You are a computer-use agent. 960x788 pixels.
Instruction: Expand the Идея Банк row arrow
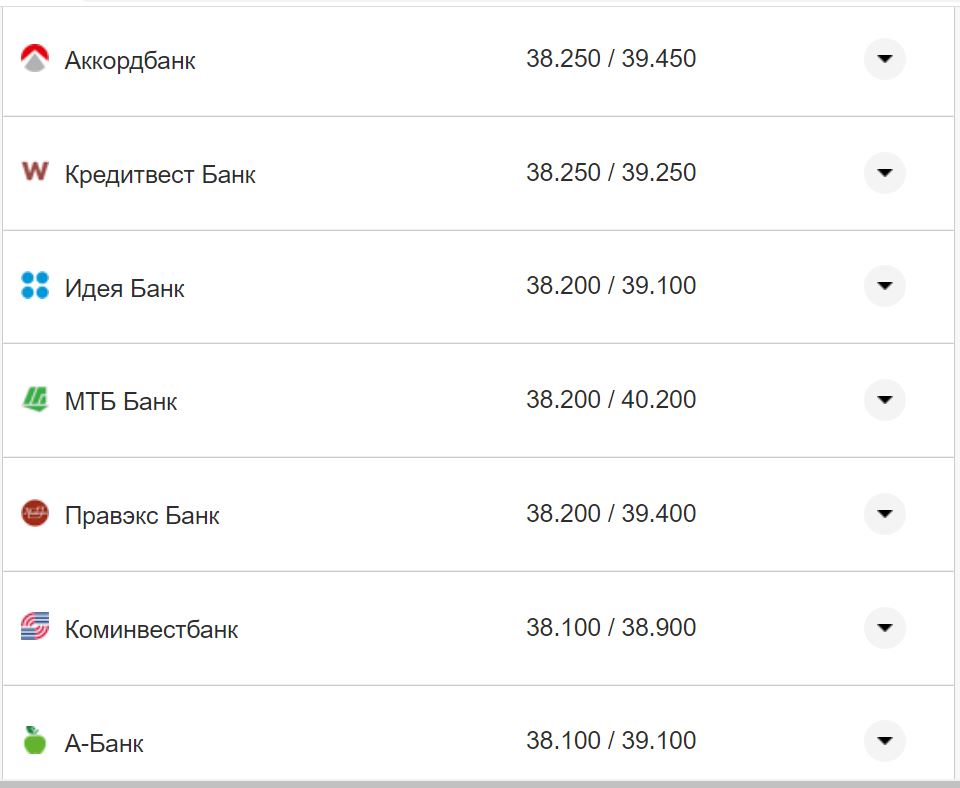click(x=884, y=287)
